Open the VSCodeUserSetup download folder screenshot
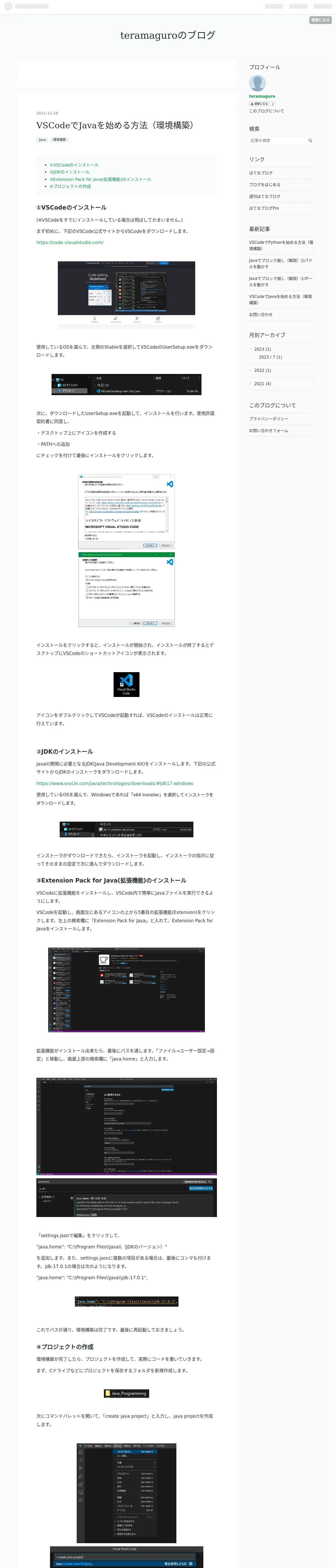336x1568 pixels. click(x=126, y=385)
